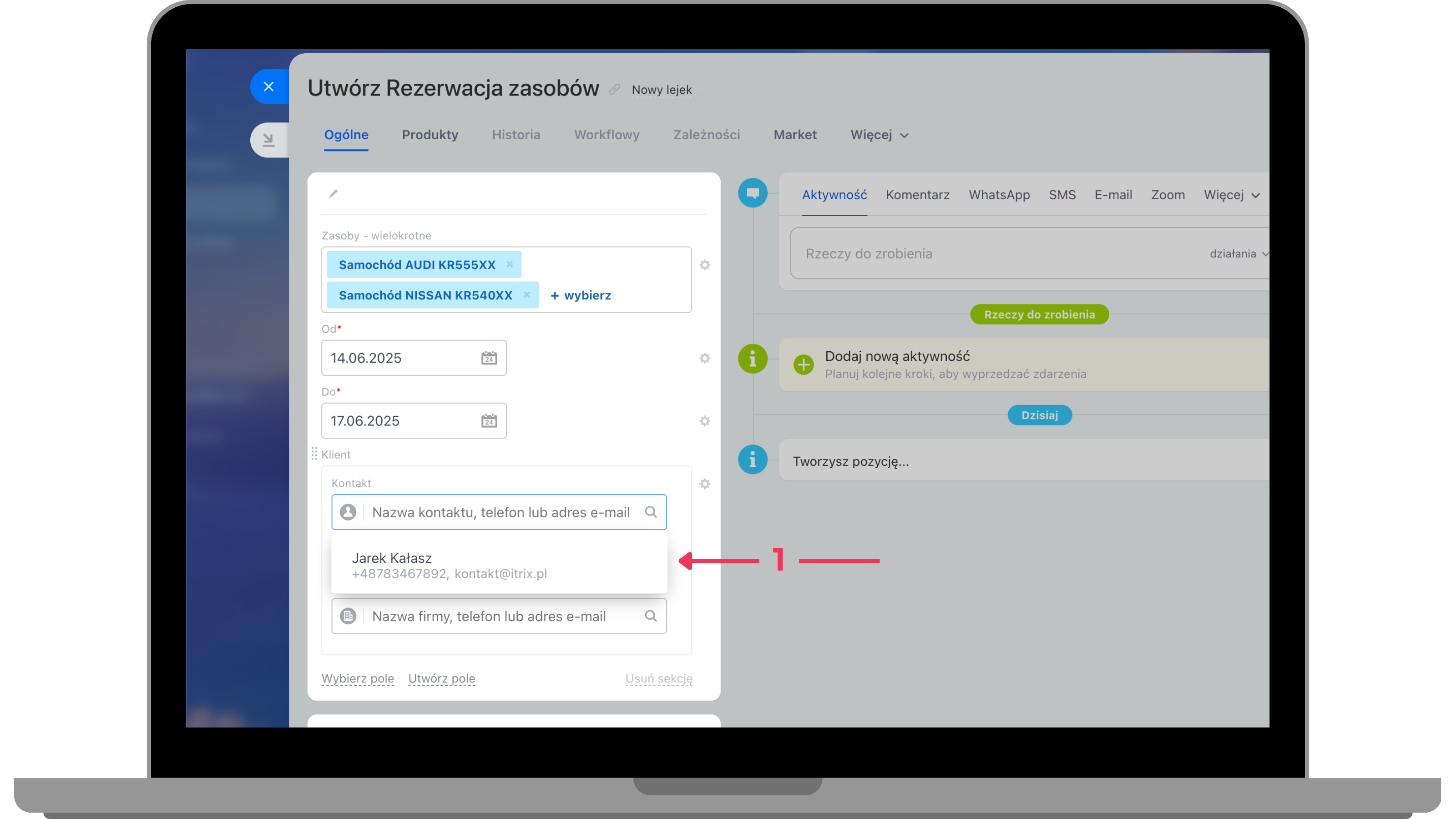1456x819 pixels.
Task: Select Jarek Kałasz contact suggestion
Action: click(499, 565)
